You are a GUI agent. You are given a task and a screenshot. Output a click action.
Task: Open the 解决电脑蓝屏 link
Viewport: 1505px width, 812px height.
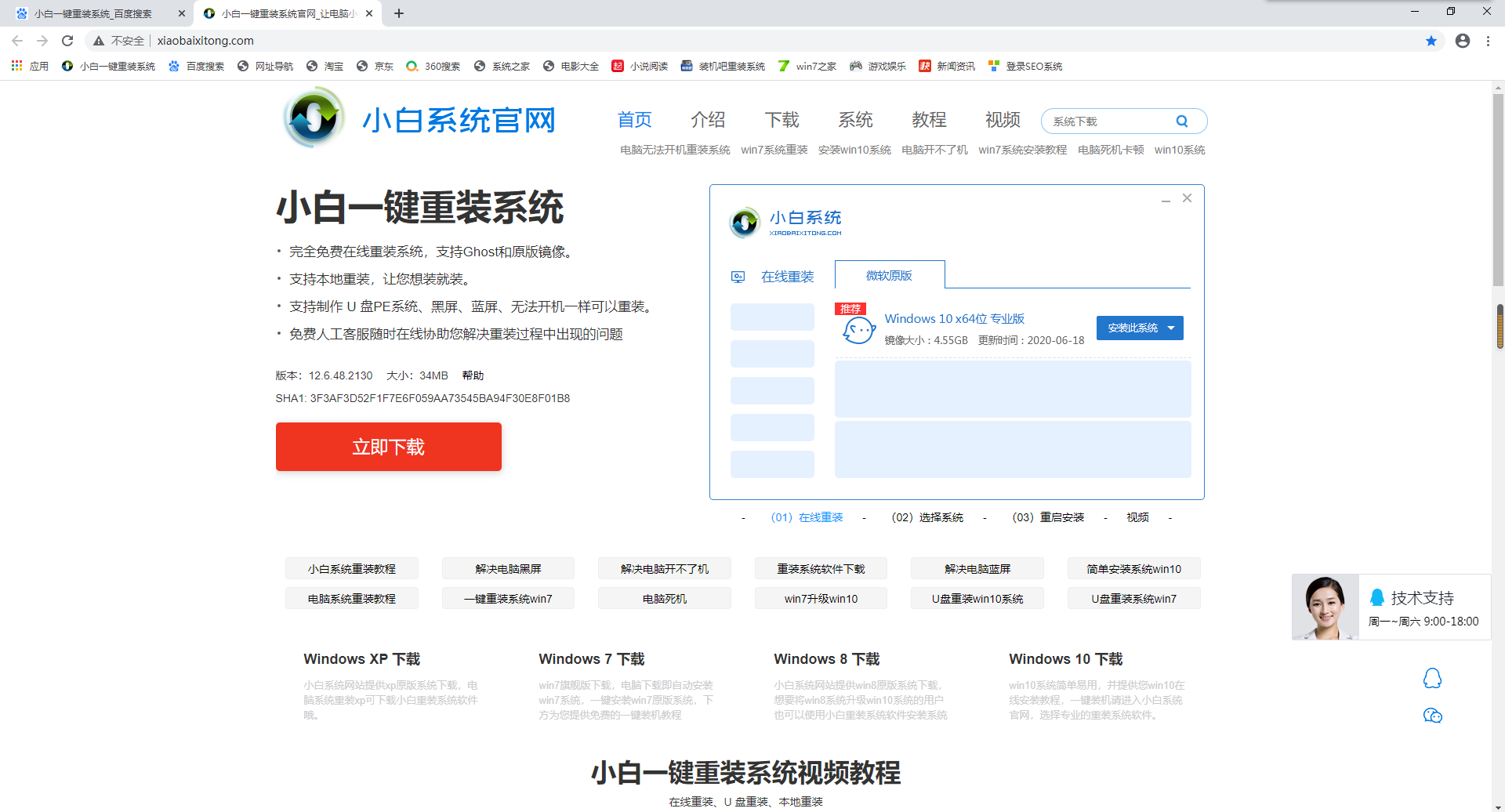pyautogui.click(x=977, y=569)
